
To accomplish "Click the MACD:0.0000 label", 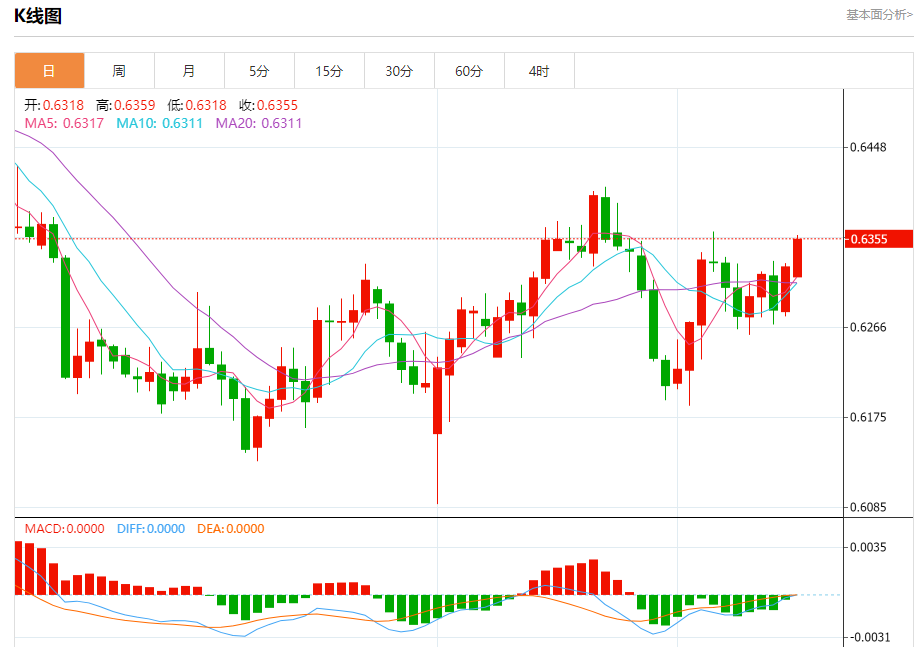I will tap(65, 529).
